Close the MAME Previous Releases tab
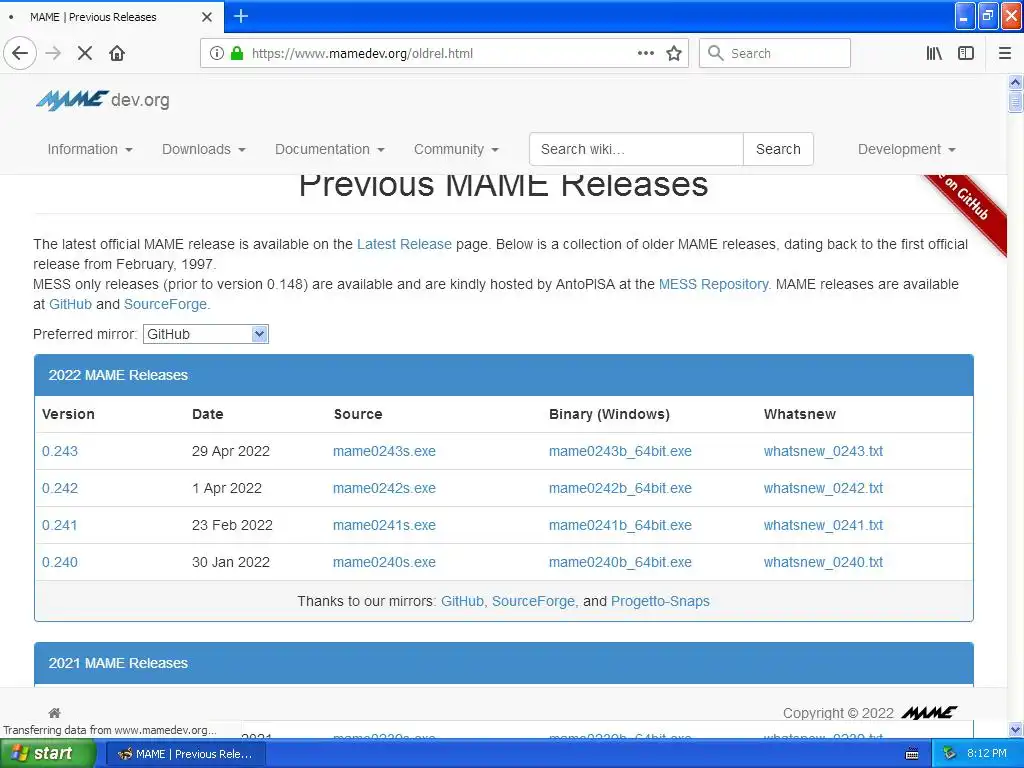This screenshot has width=1024, height=768. (x=207, y=17)
